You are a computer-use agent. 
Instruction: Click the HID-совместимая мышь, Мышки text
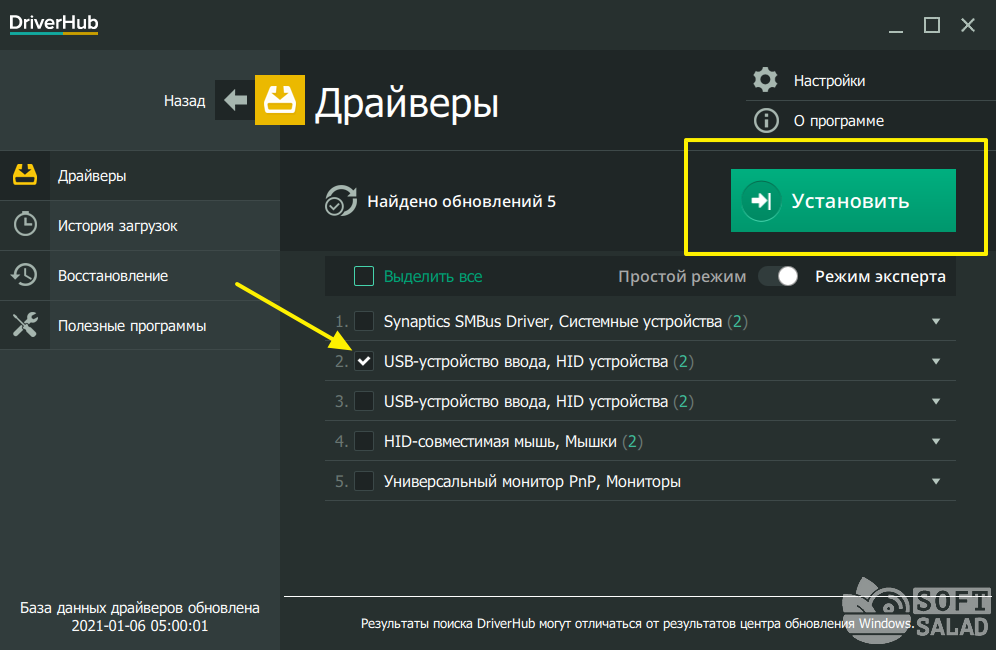tap(500, 442)
